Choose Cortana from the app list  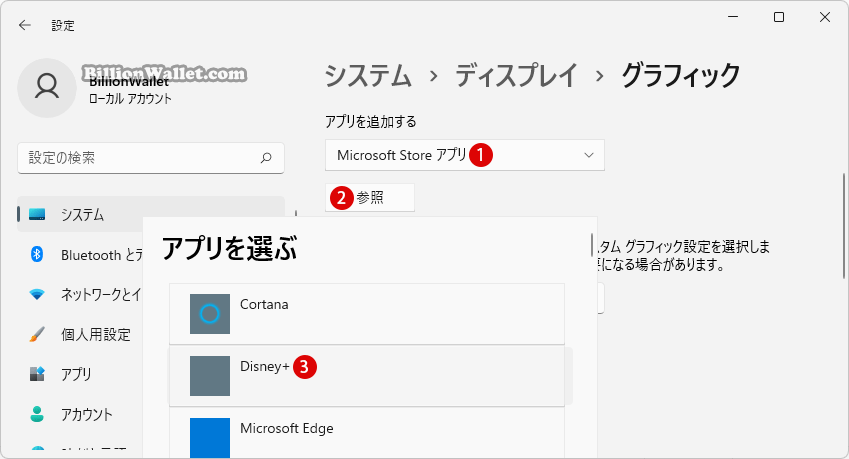click(x=367, y=314)
